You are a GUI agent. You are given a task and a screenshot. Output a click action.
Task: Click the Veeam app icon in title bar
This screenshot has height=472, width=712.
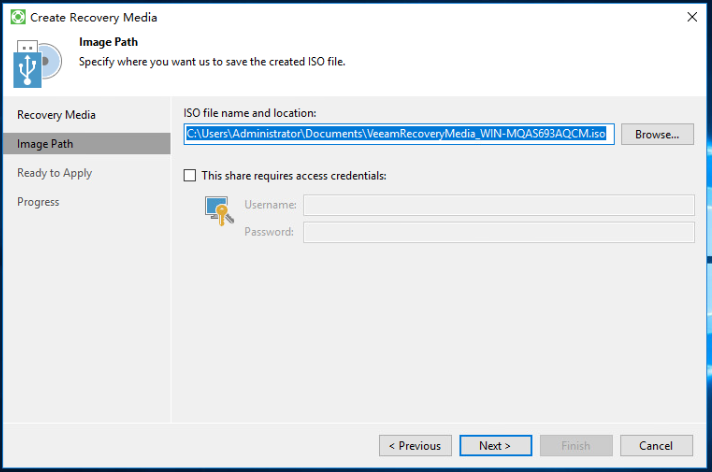pos(18,17)
